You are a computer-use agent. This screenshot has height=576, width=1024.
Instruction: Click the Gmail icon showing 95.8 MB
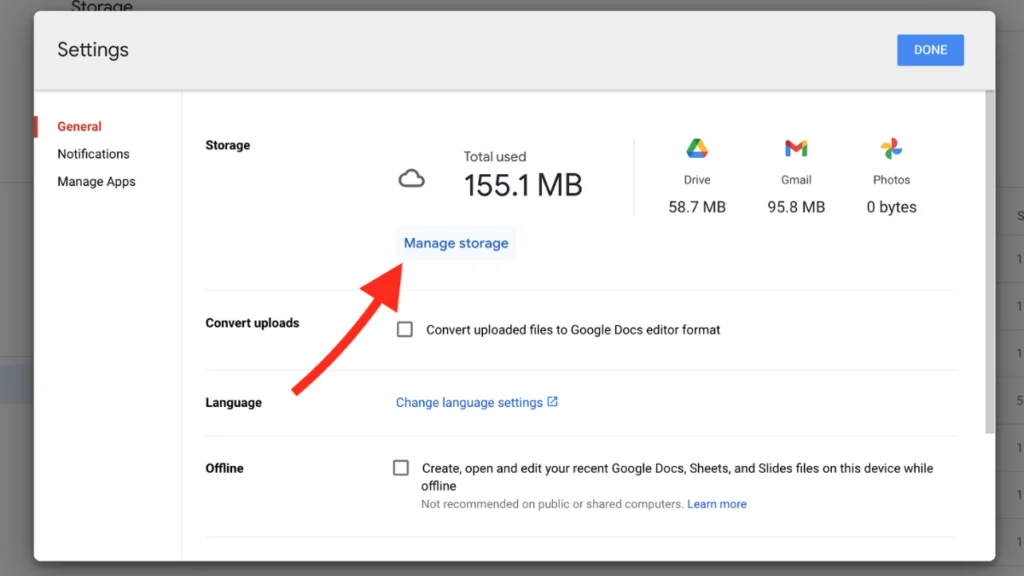click(x=795, y=148)
